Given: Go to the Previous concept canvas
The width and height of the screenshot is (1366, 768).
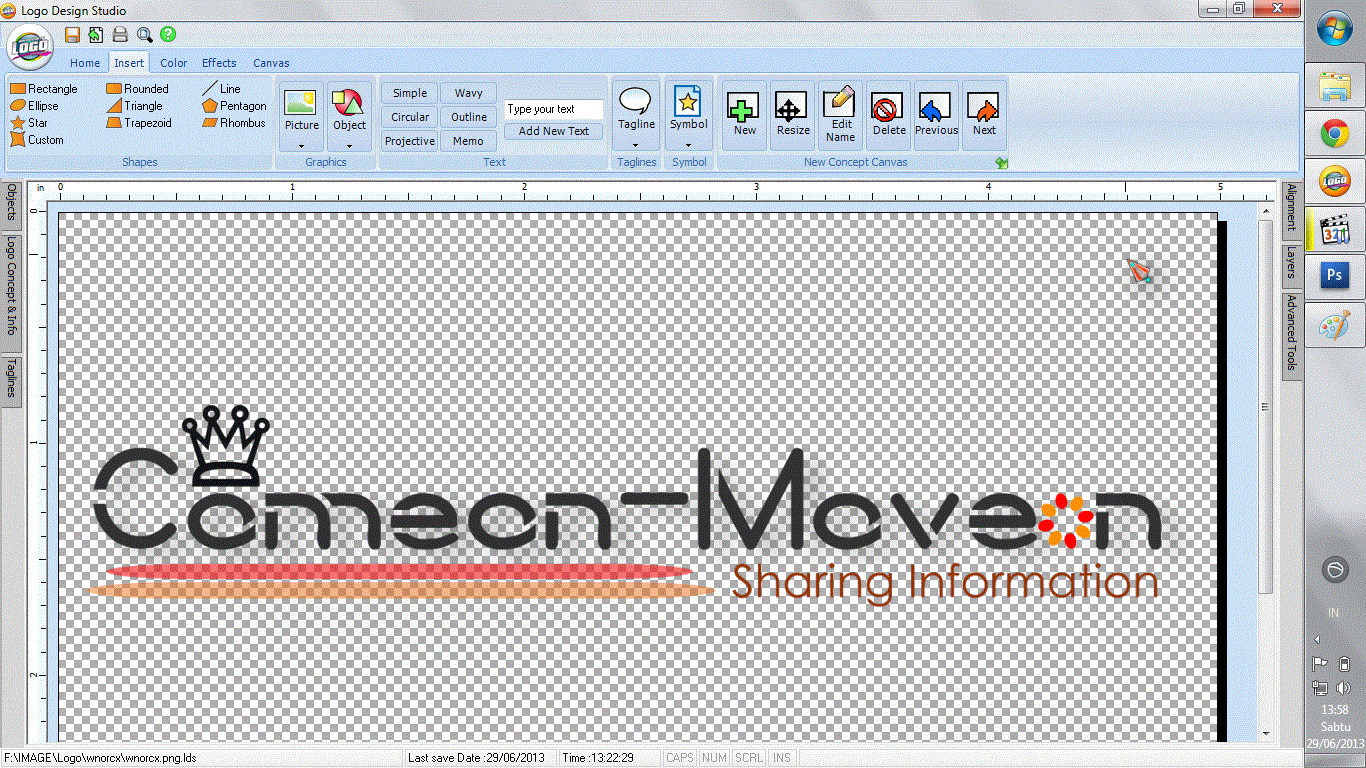Looking at the screenshot, I should click(936, 116).
